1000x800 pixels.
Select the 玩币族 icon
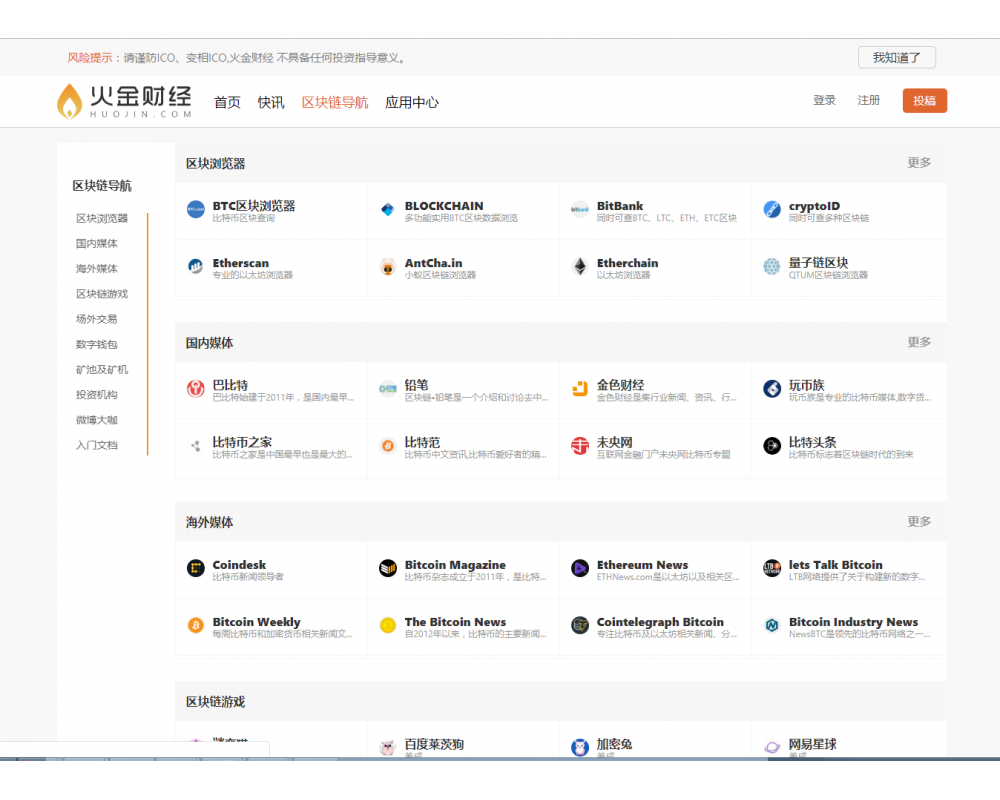tap(772, 389)
